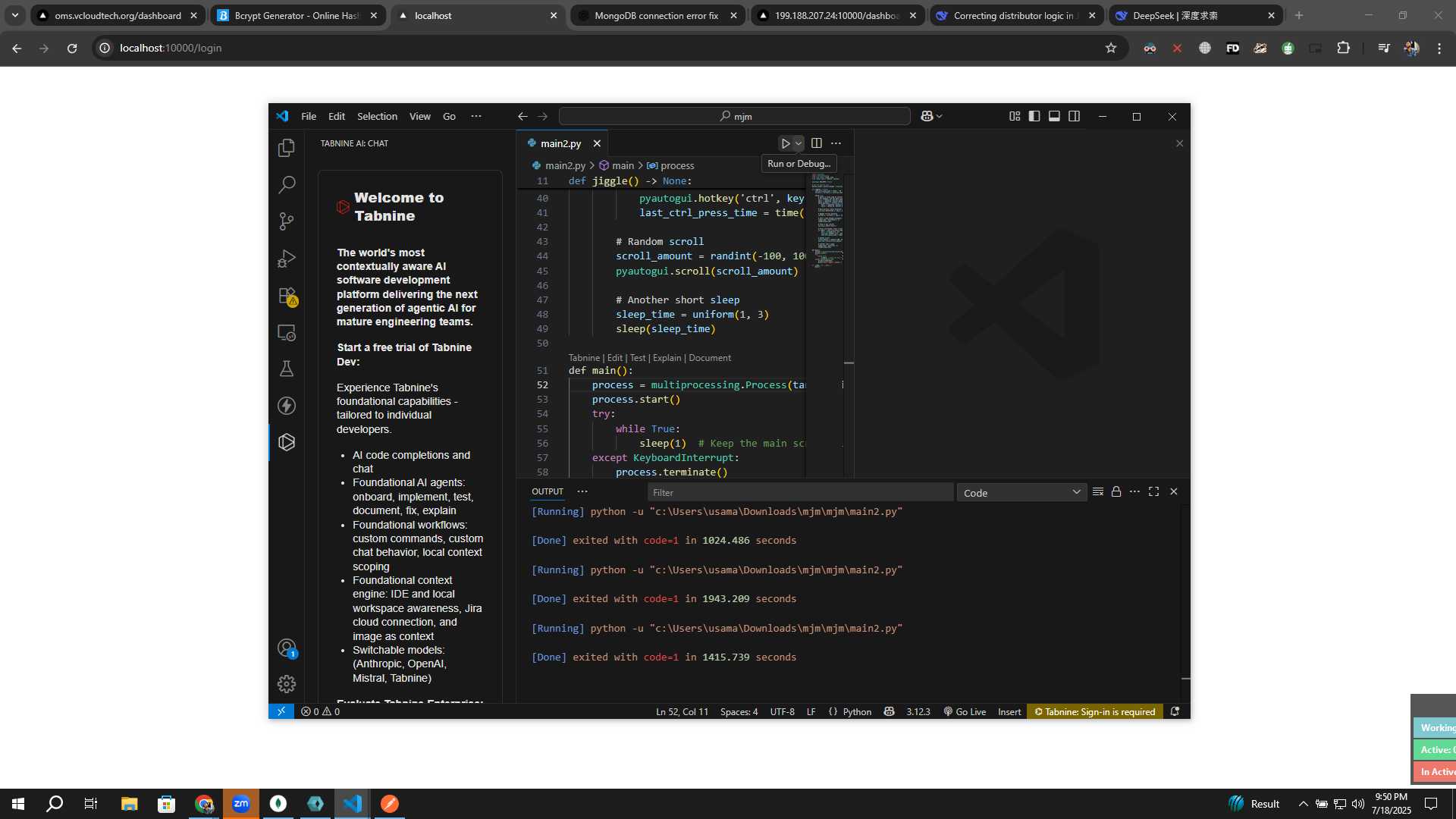
Task: Open the Go menu in VS Code
Action: (449, 116)
